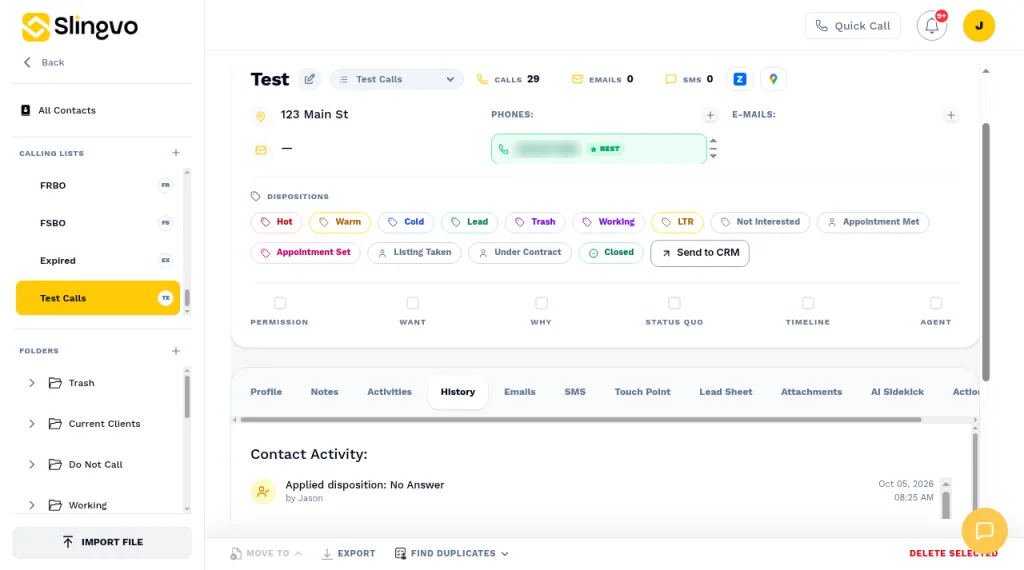Image resolution: width=1024 pixels, height=570 pixels.
Task: Open notifications bell
Action: point(931,26)
